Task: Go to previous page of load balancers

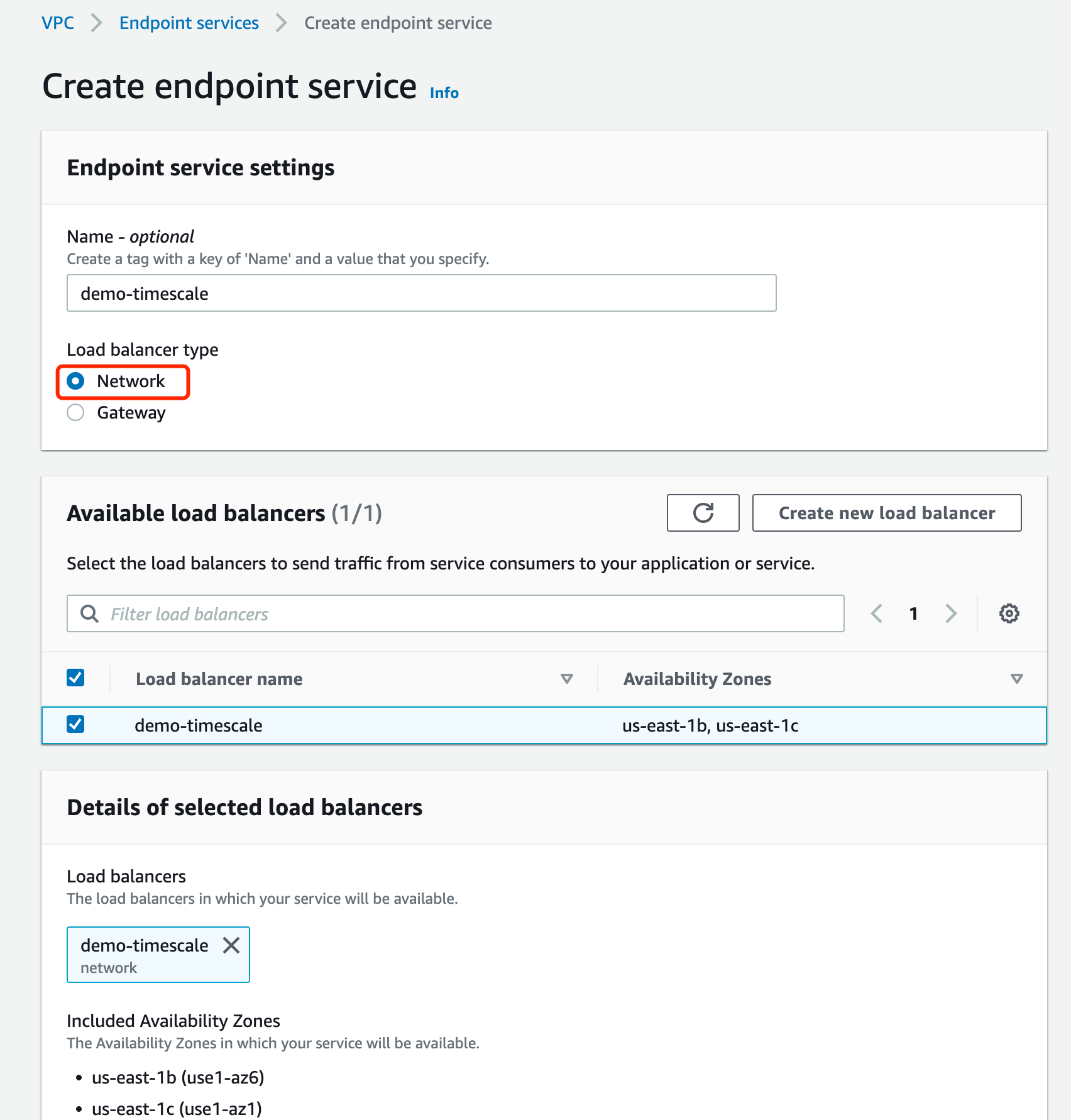Action: 877,613
